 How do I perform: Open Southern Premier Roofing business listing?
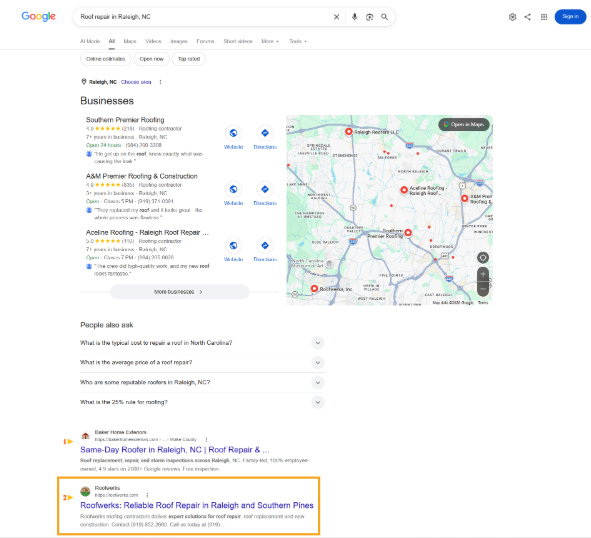(125, 120)
